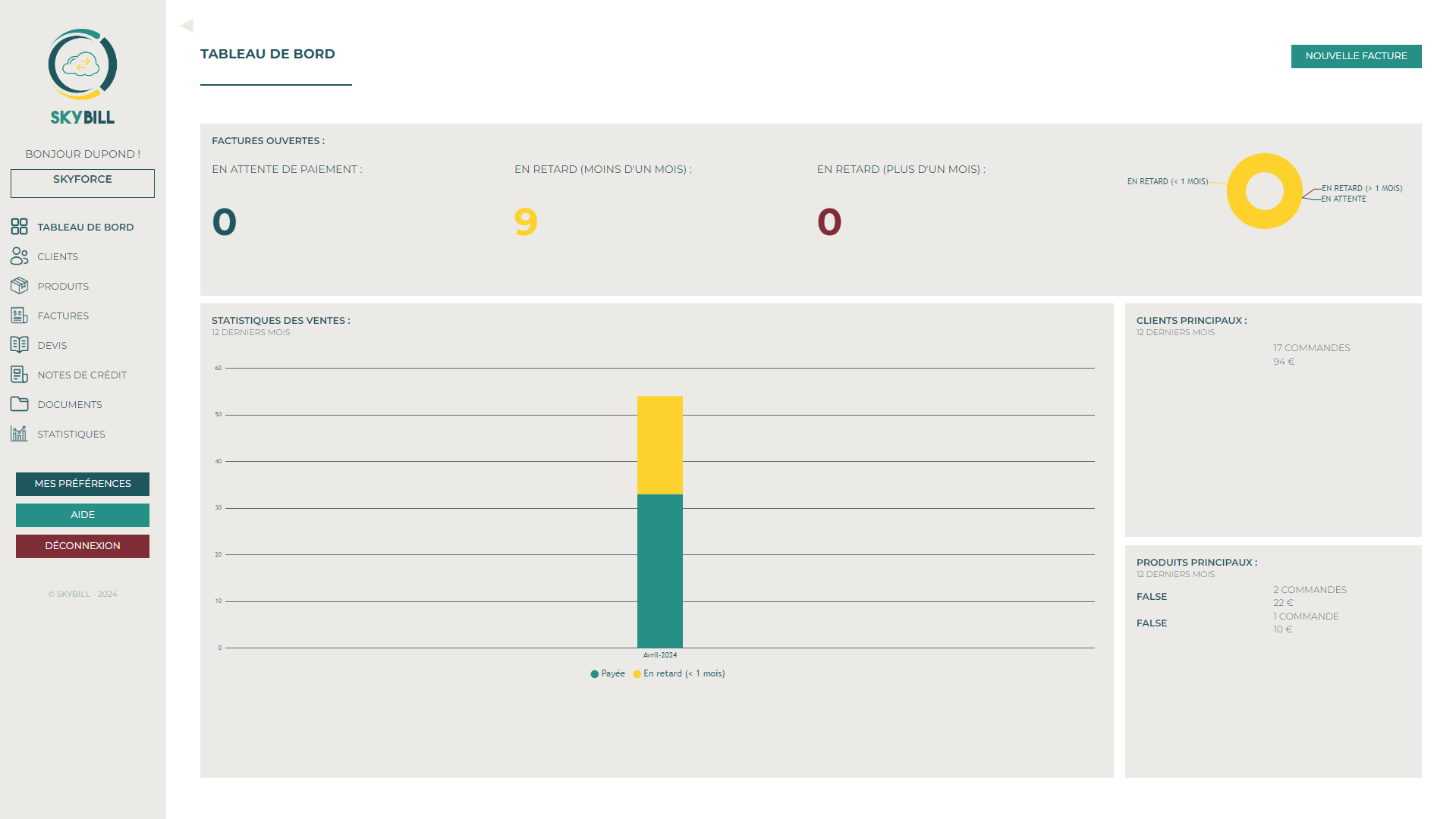Open Notes de crédit in sidebar

point(82,375)
